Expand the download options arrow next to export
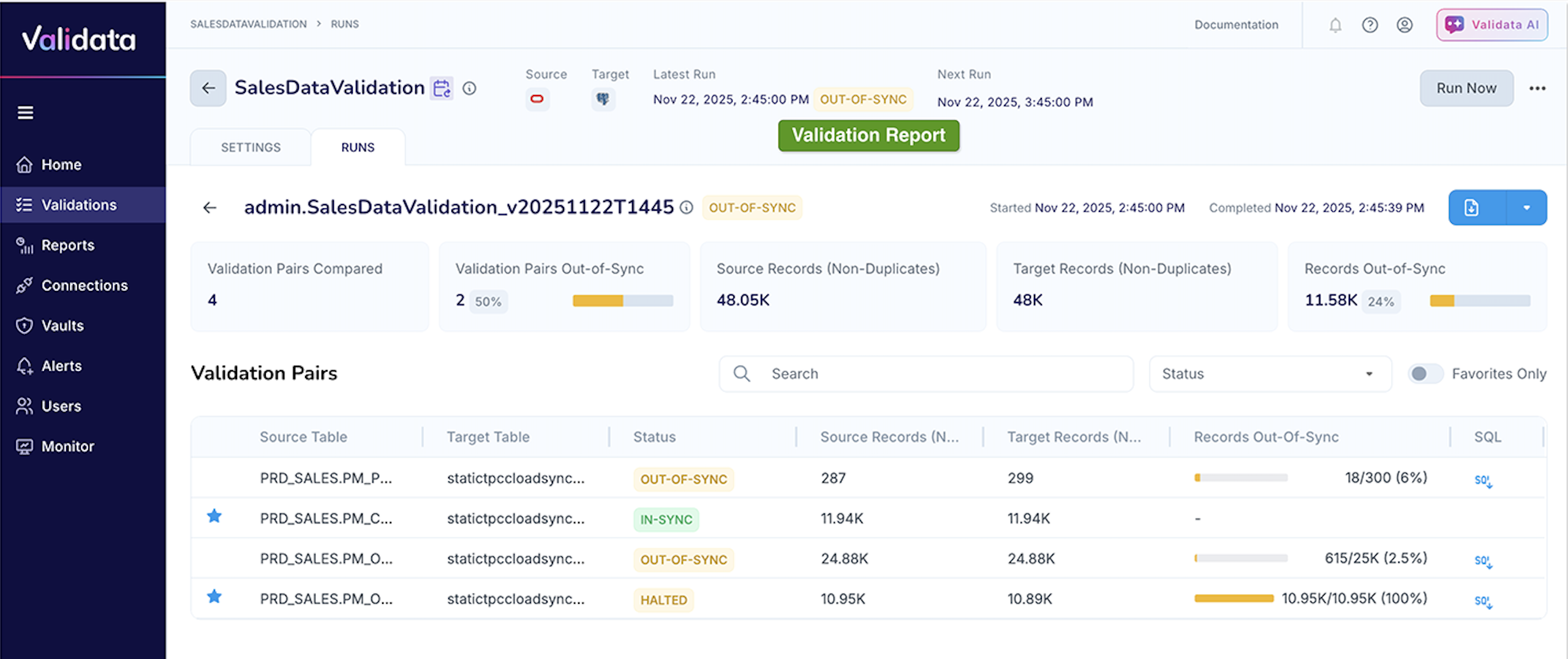 [1526, 208]
